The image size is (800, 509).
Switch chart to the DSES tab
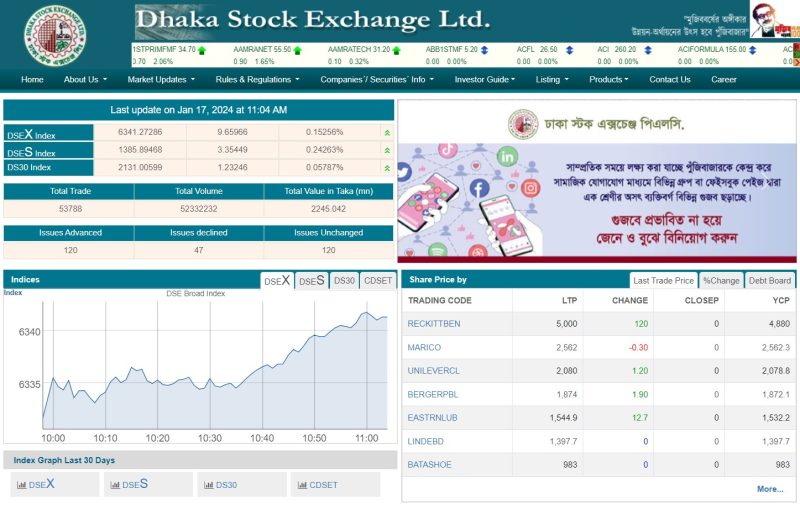point(312,281)
